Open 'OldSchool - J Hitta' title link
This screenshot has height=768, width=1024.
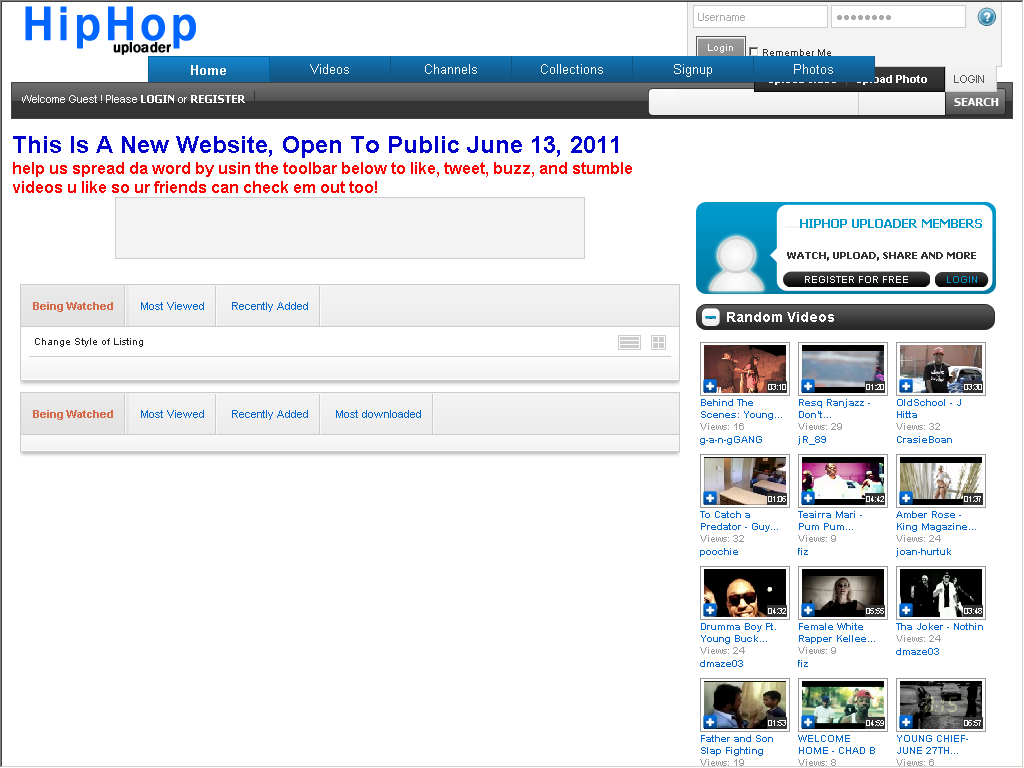point(929,409)
